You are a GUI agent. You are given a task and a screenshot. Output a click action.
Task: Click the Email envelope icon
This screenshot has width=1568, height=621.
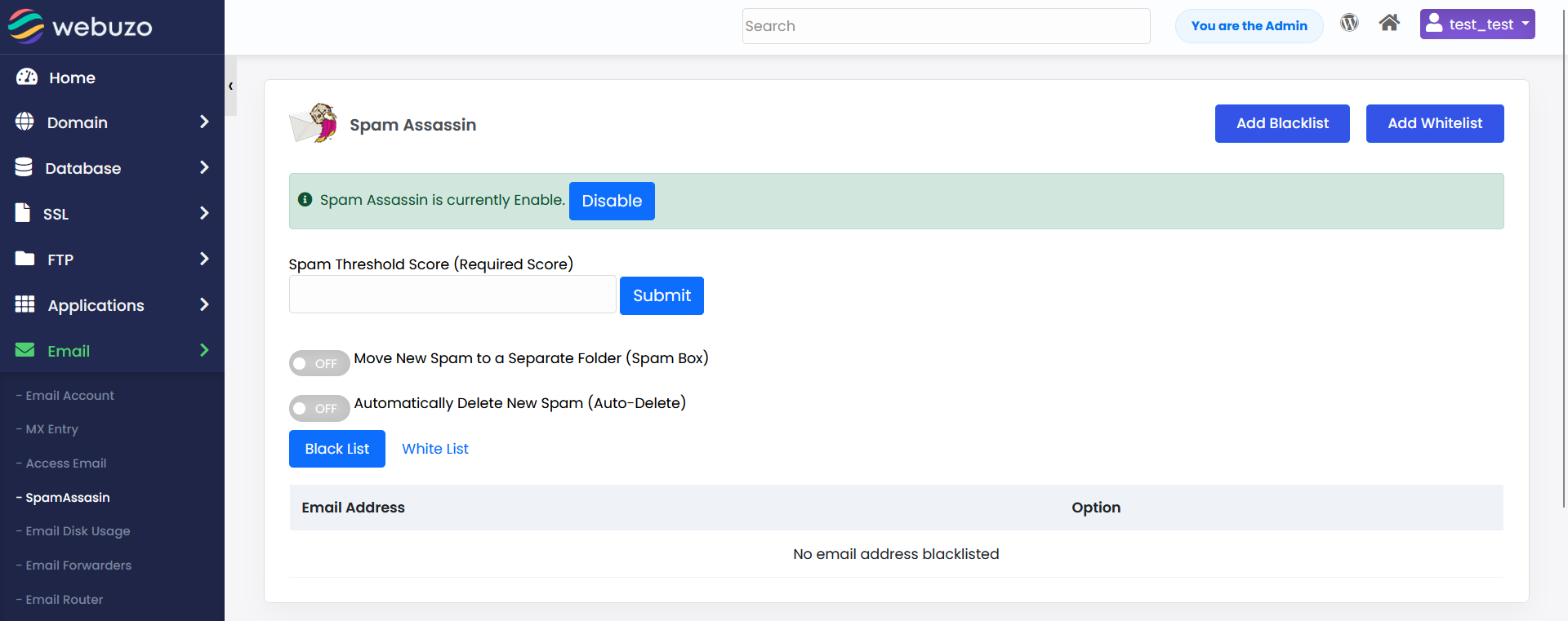[x=24, y=350]
